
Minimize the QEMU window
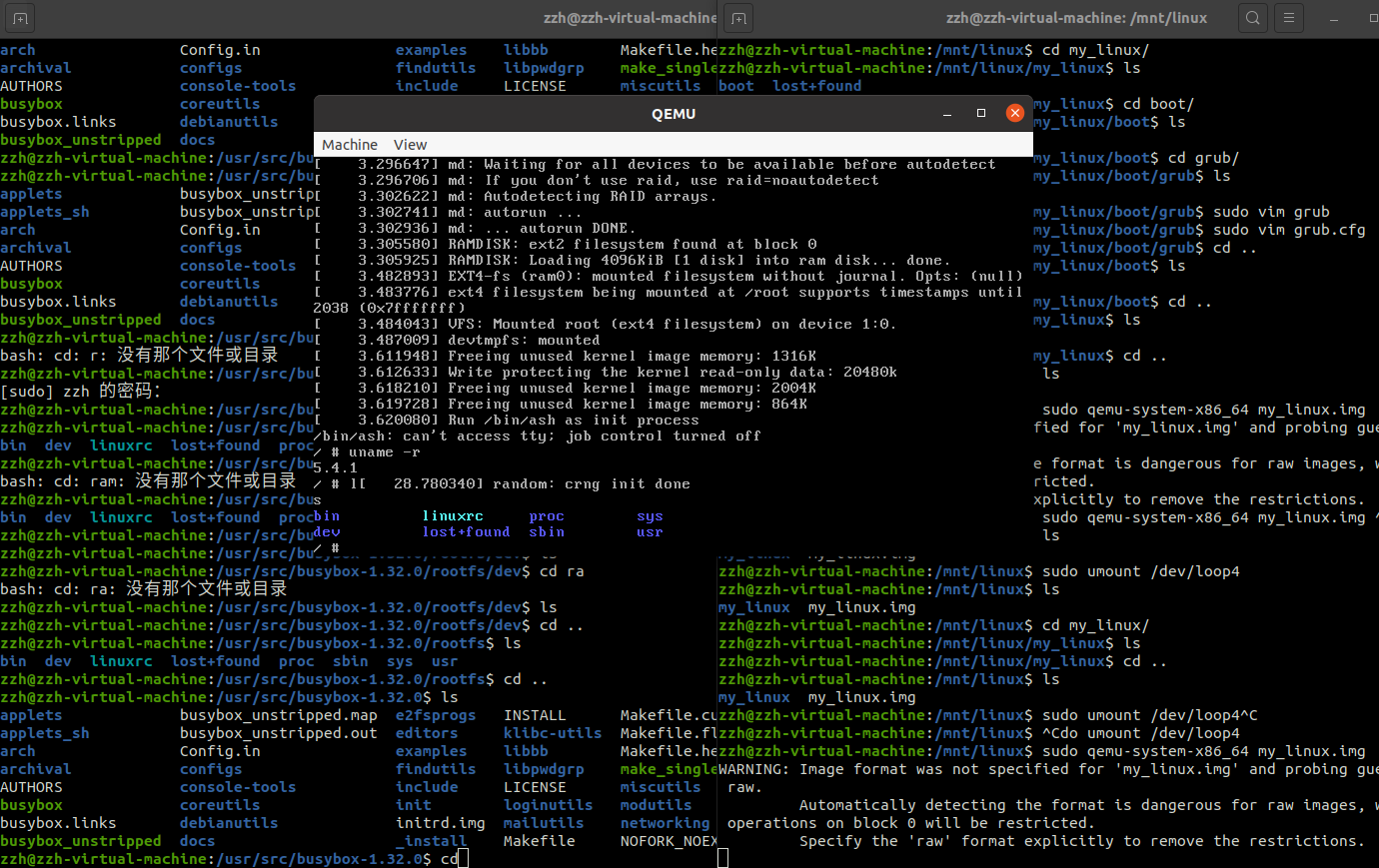(x=946, y=113)
